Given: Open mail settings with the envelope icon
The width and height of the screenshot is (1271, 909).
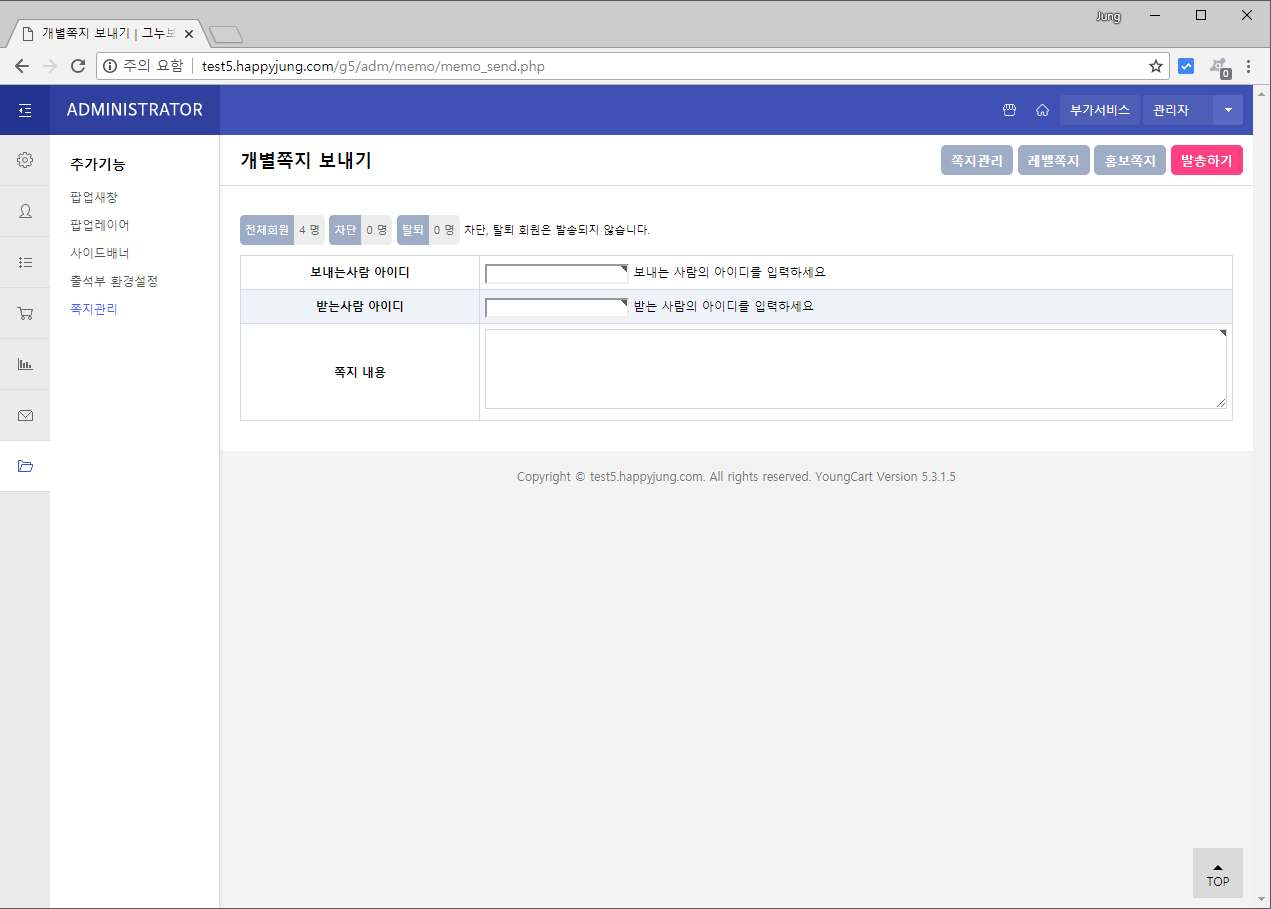Looking at the screenshot, I should click(24, 415).
